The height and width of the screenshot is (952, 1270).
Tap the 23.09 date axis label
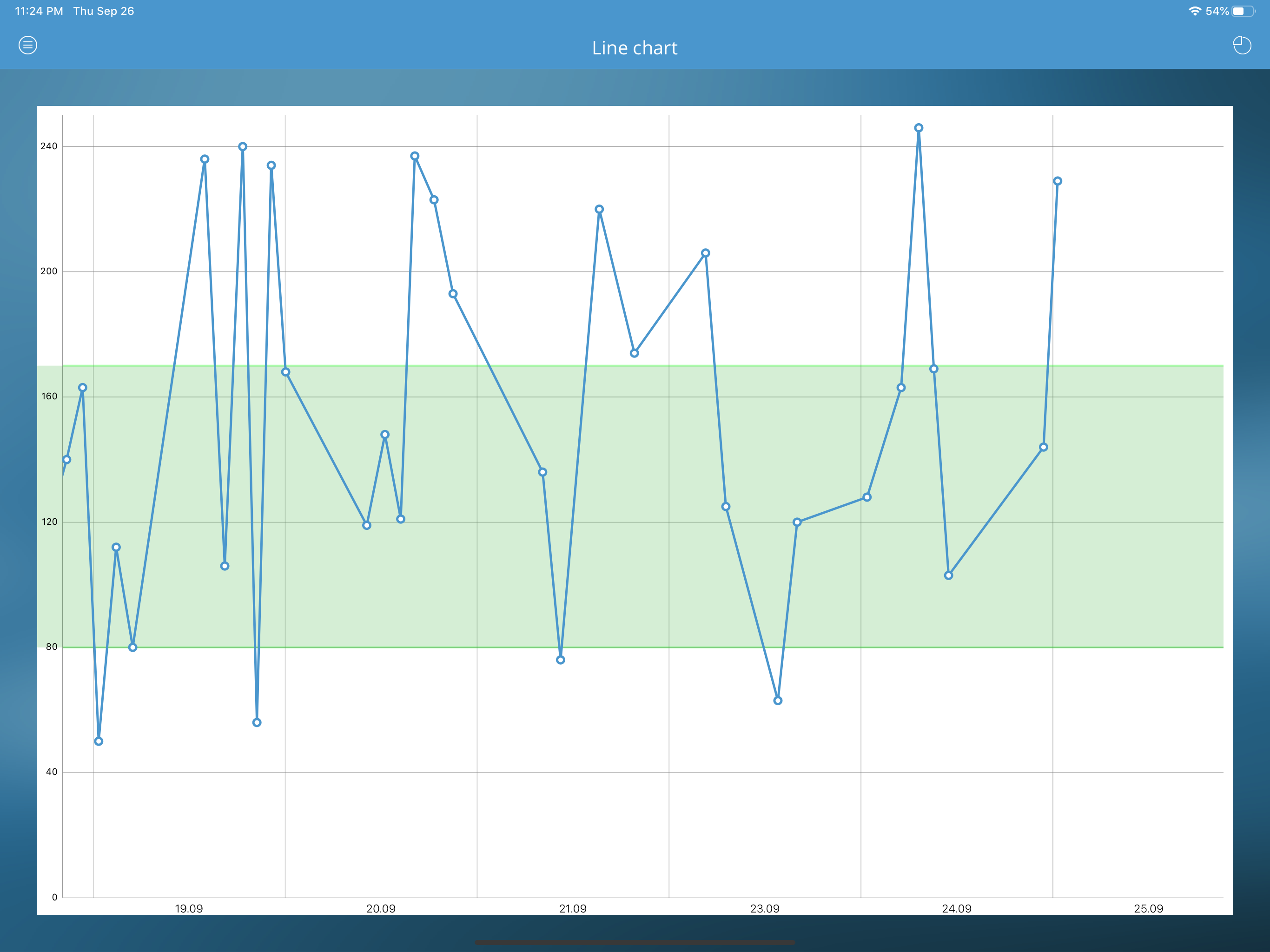point(765,908)
